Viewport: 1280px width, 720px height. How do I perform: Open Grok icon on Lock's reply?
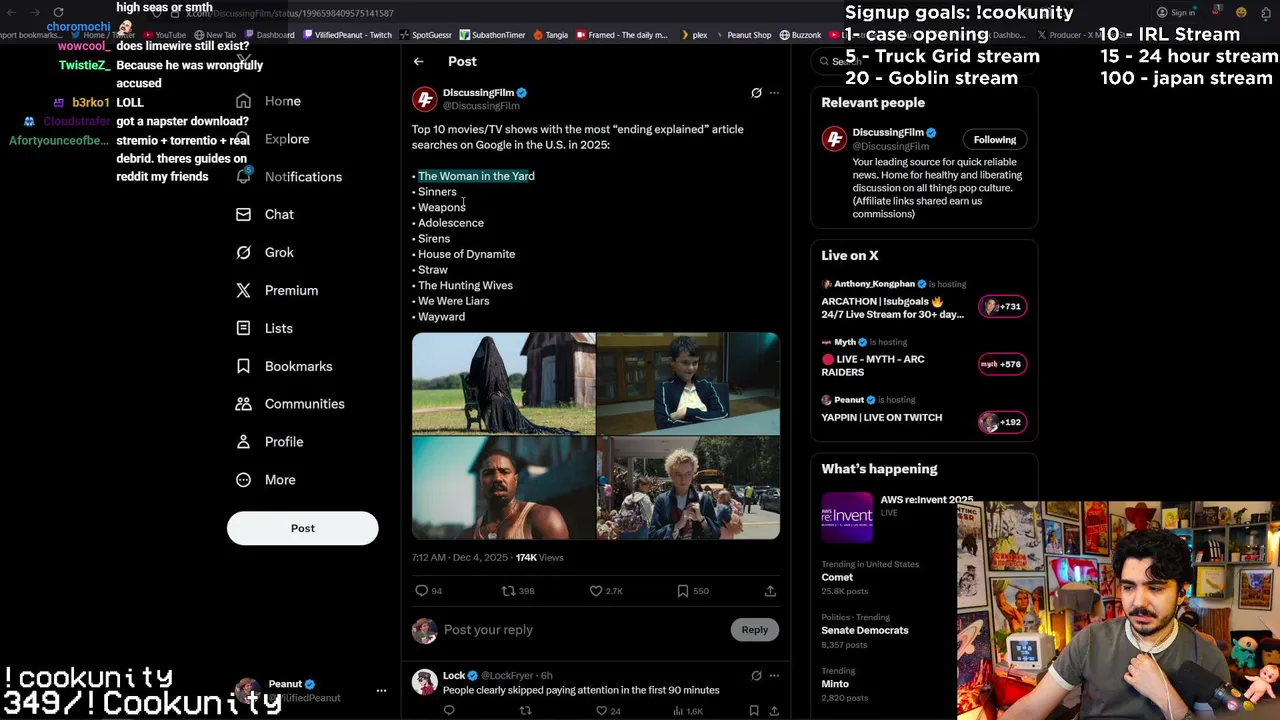[756, 676]
